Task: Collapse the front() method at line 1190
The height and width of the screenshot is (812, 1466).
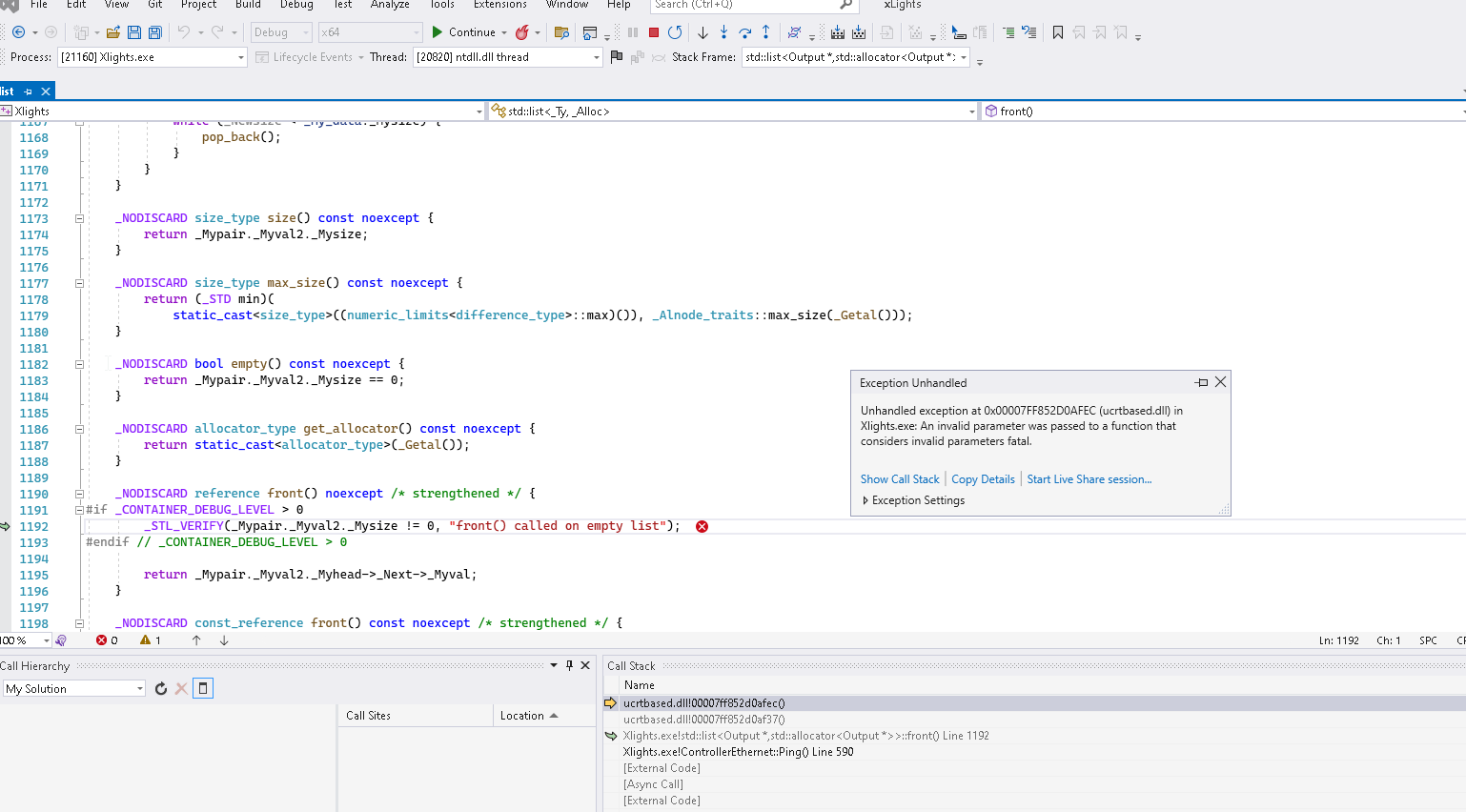Action: pyautogui.click(x=79, y=493)
